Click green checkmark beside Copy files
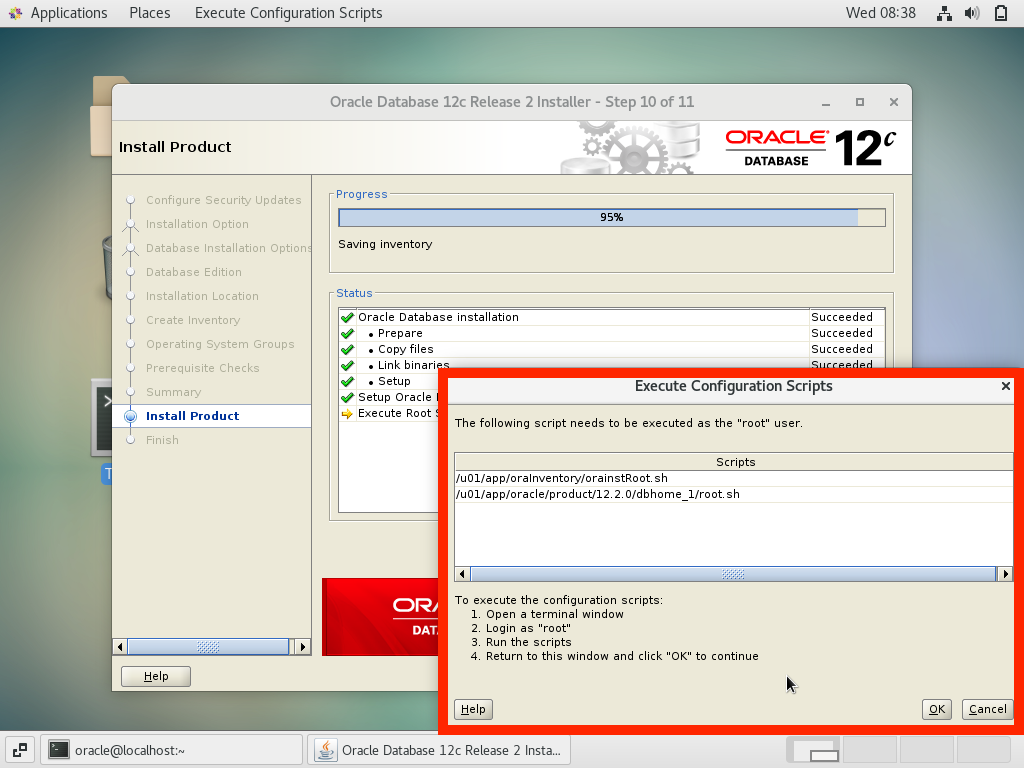The height and width of the screenshot is (768, 1024). point(347,349)
